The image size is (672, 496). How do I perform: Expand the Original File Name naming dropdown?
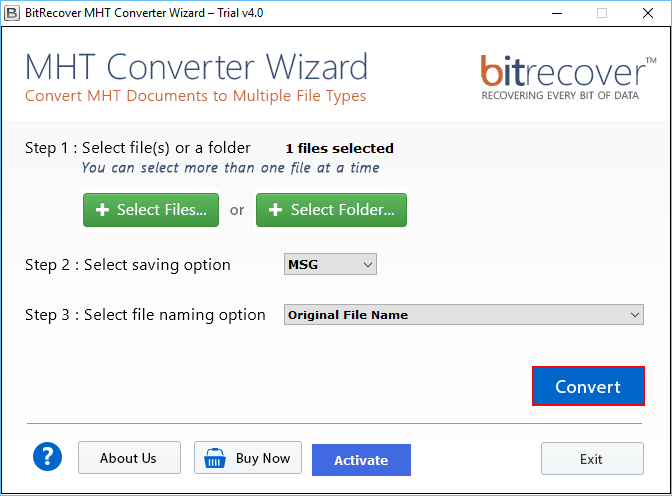[464, 315]
